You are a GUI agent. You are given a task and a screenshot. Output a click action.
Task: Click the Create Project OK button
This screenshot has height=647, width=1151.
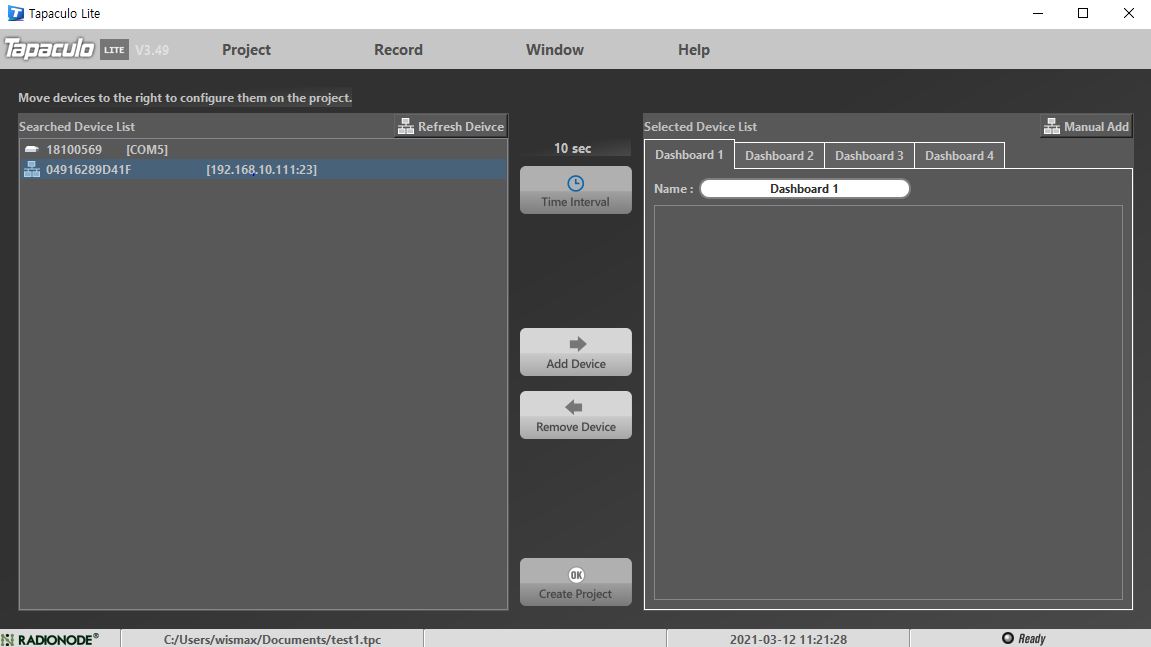point(576,582)
